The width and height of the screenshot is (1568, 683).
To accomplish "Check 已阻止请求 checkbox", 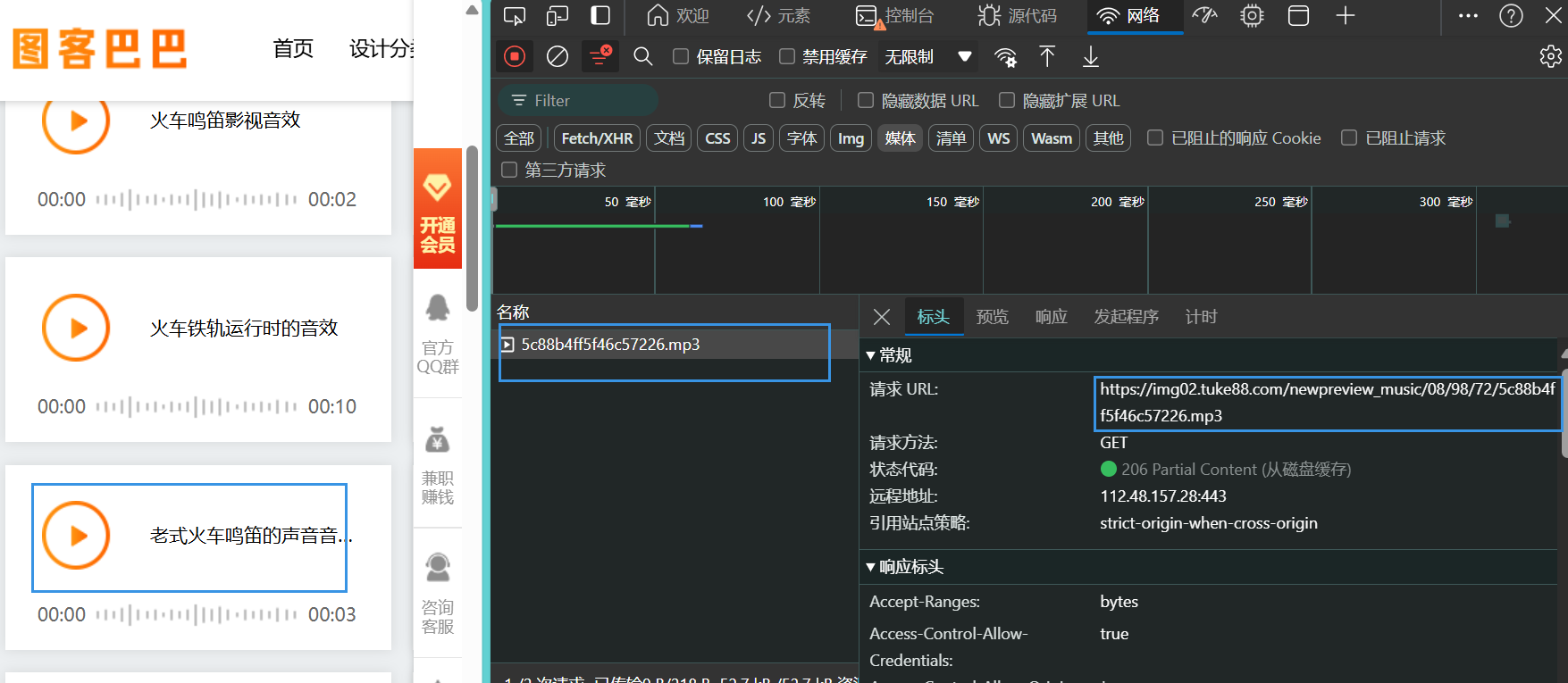I will pos(1349,137).
